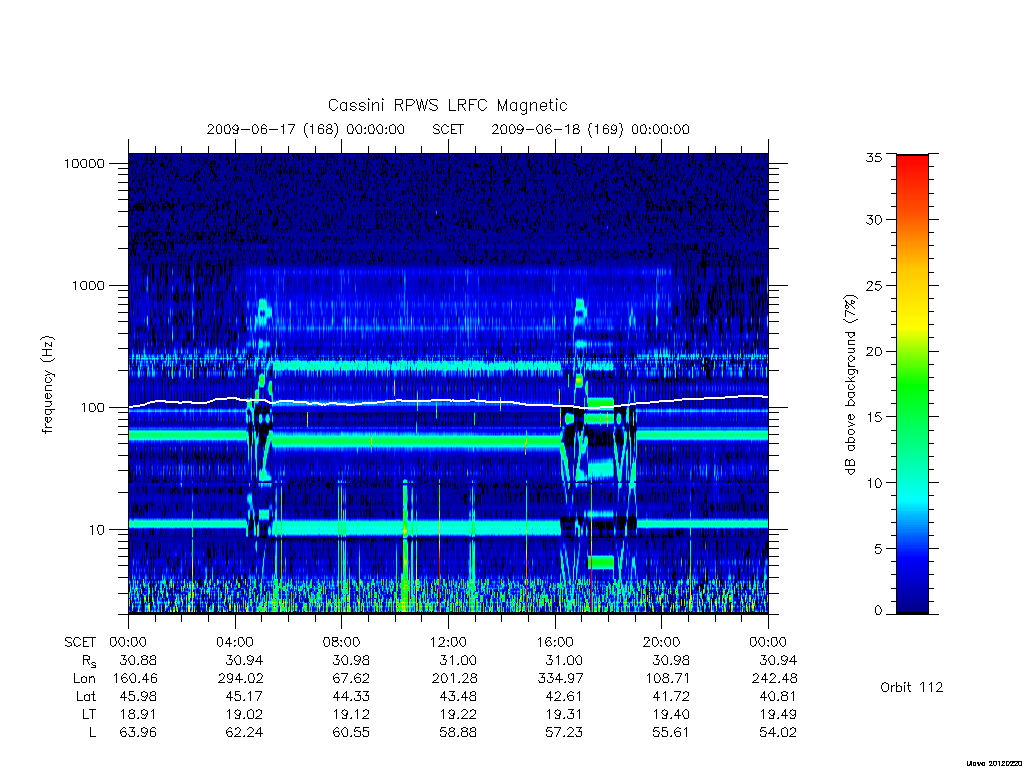Click start date '2009-06-17 (168) 00:00:00'
This screenshot has height=768, width=1024.
coord(306,129)
